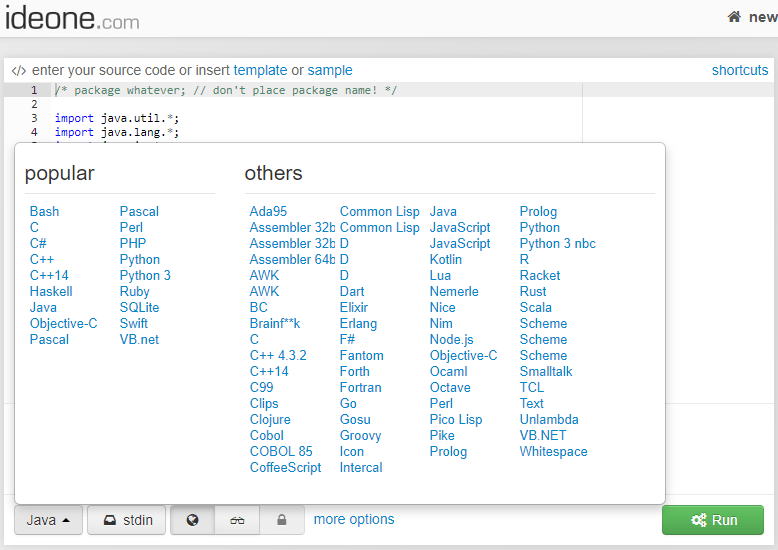
Task: Select Nemerle language
Action: [x=454, y=291]
